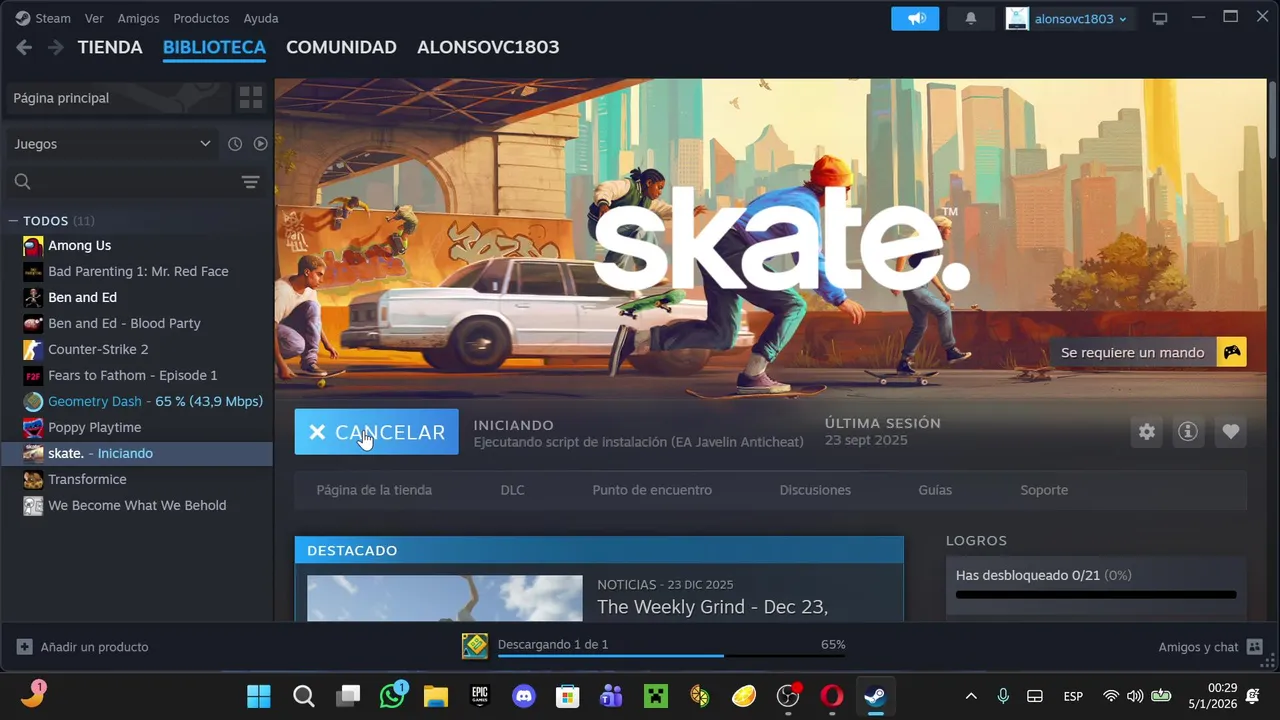This screenshot has width=1280, height=720.
Task: Open Opera browser from taskbar
Action: click(832, 696)
